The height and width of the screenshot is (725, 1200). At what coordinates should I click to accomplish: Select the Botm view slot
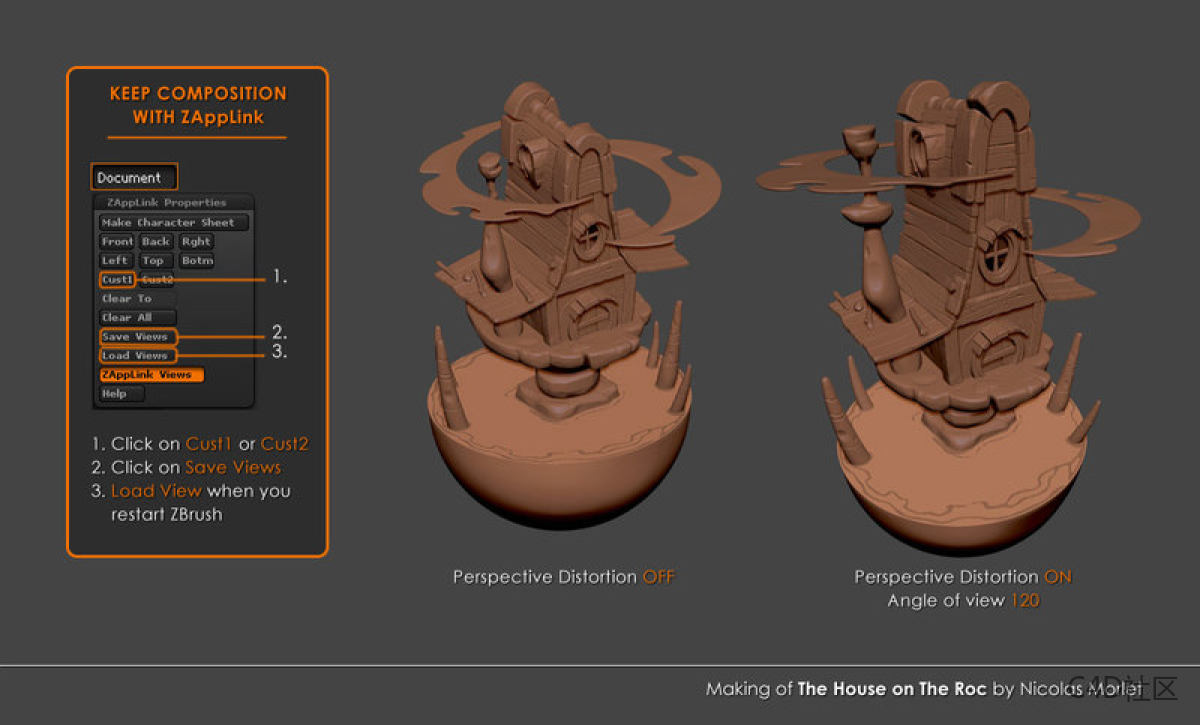pos(197,261)
